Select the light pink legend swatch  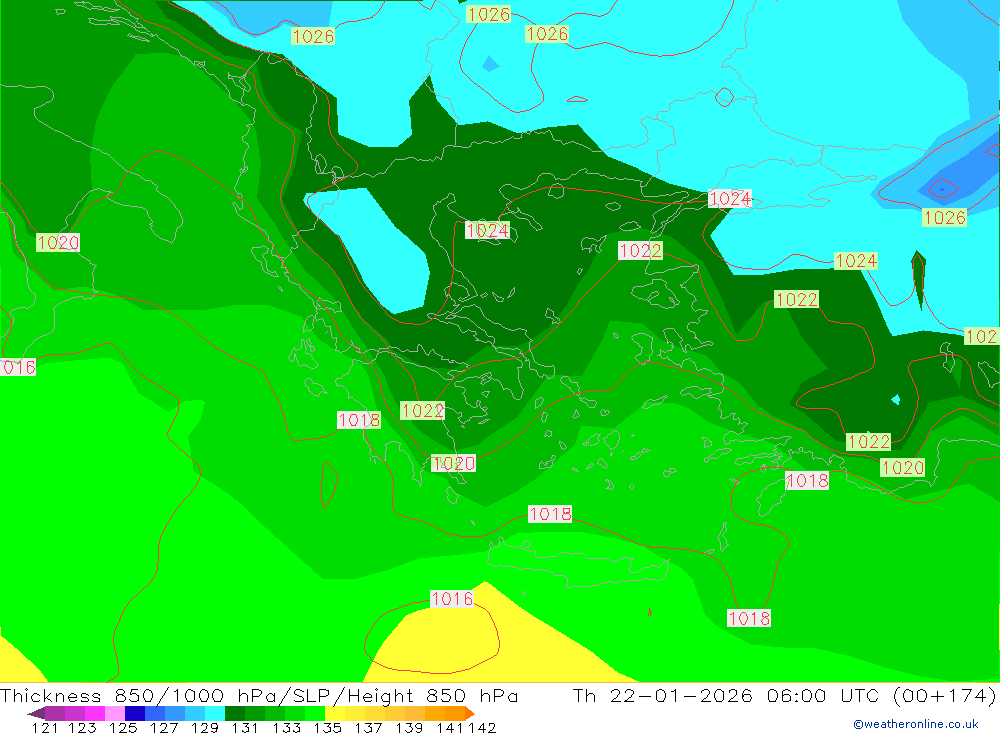coord(115,713)
